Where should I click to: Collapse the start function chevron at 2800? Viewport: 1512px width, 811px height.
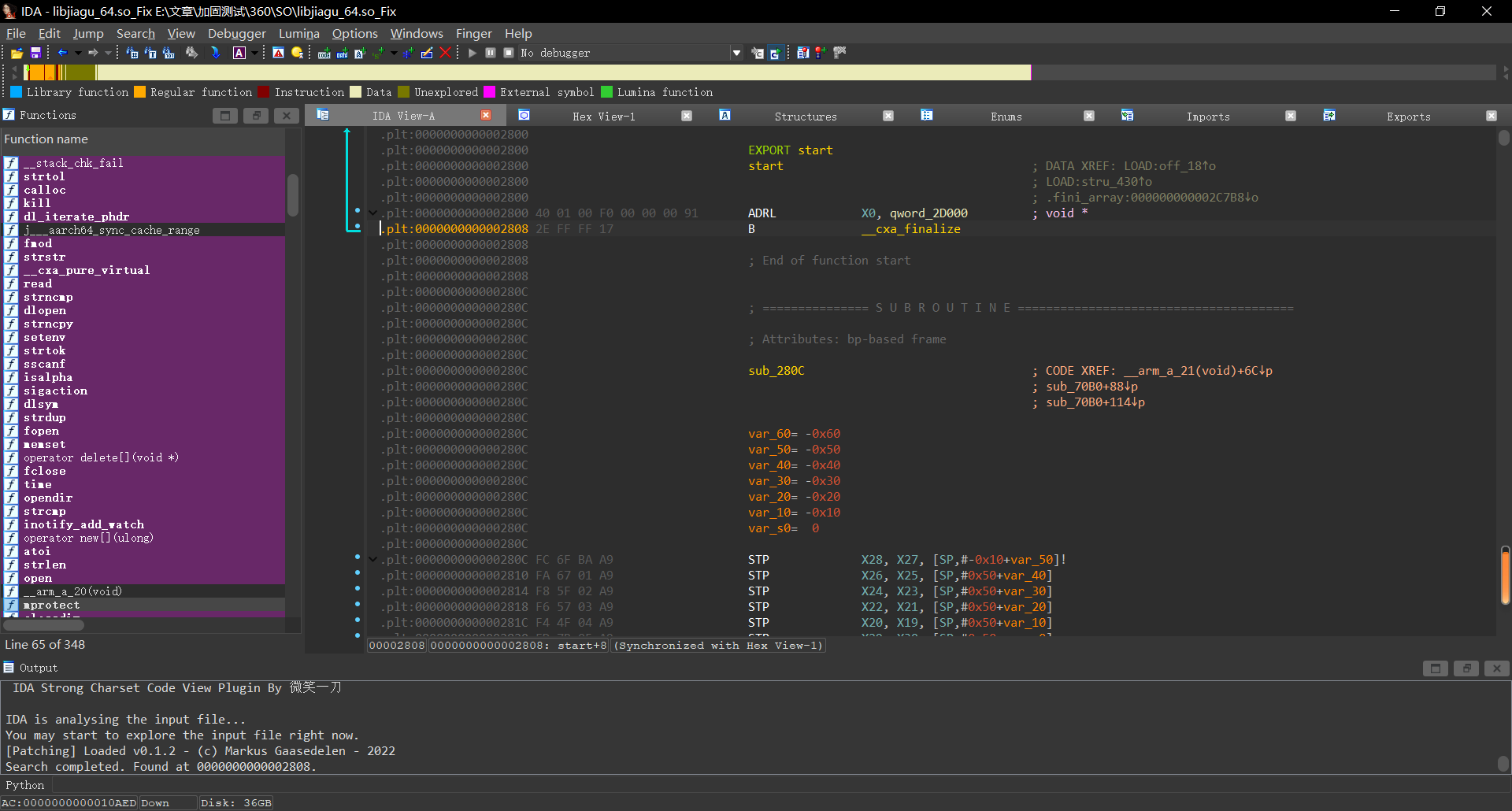(372, 213)
